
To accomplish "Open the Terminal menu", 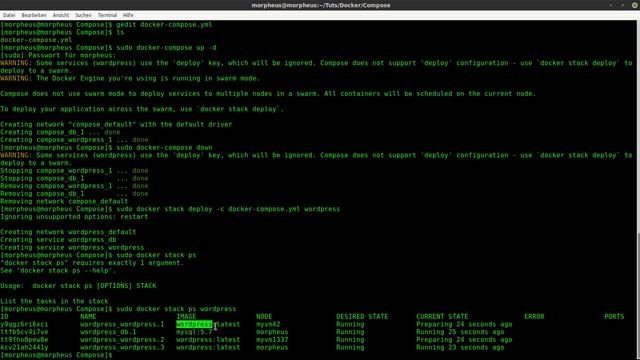I will (107, 15).
